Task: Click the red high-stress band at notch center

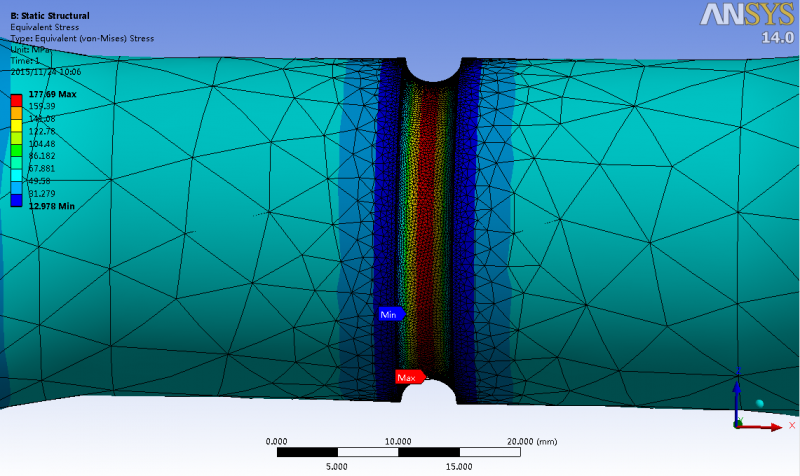Action: coord(428,230)
